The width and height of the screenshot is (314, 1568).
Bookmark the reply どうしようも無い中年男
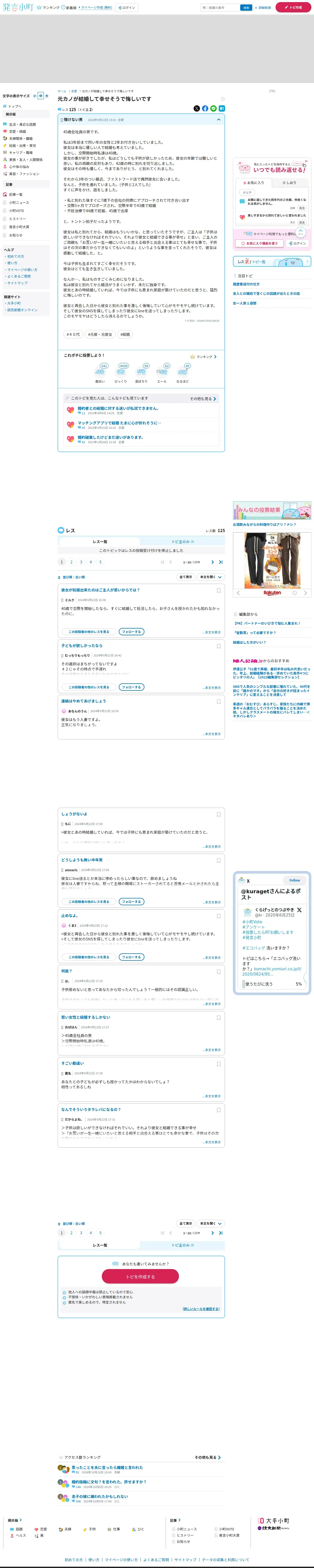(219, 860)
